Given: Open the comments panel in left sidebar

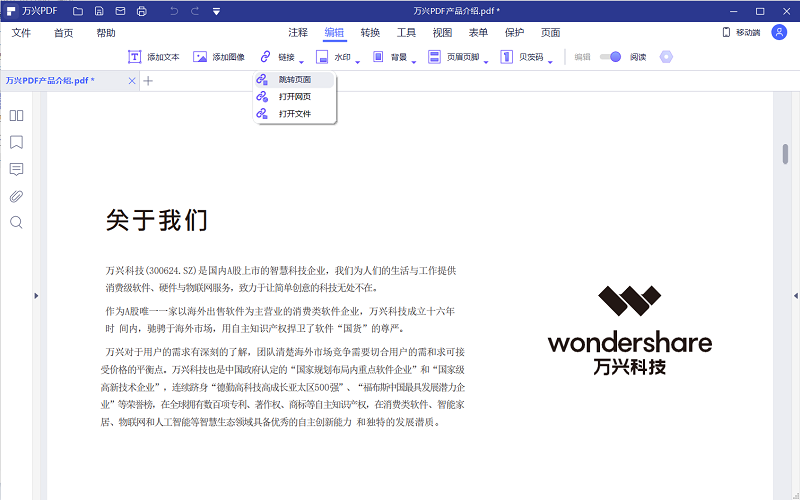Looking at the screenshot, I should tap(16, 169).
